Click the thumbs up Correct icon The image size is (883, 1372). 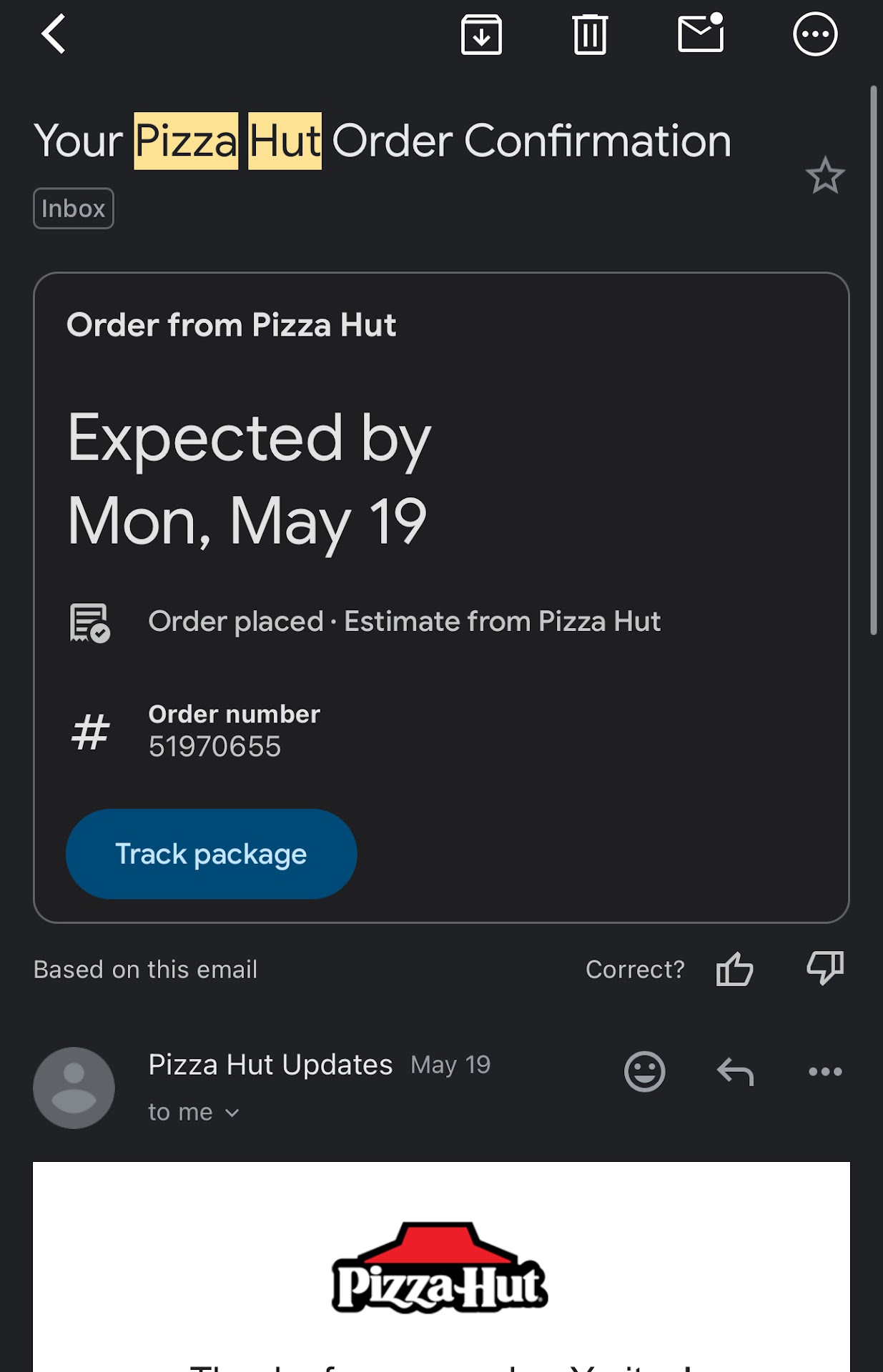pos(734,970)
